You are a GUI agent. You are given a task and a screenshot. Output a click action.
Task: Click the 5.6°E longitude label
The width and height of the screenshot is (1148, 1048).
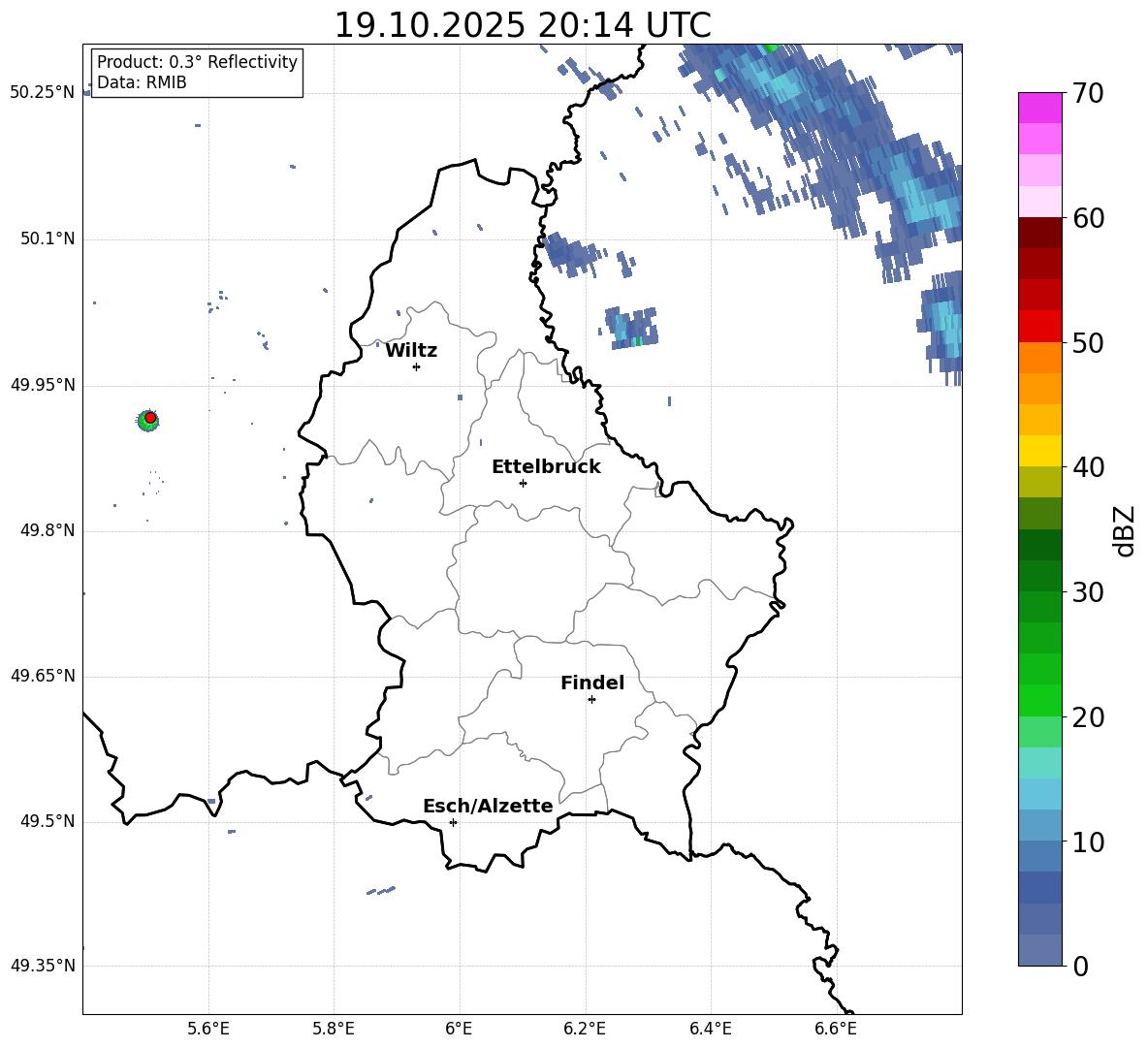208,1029
